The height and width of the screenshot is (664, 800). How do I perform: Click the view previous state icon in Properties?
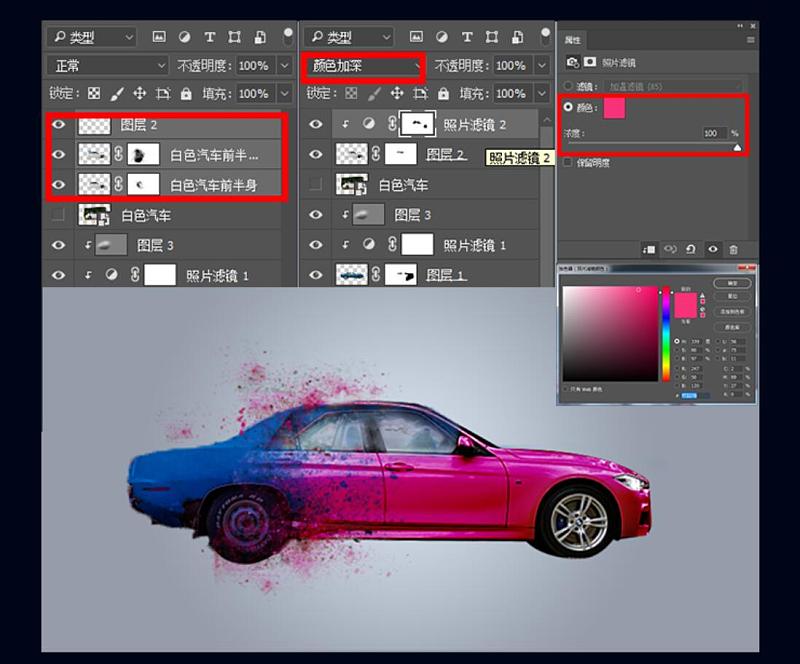pyautogui.click(x=671, y=249)
